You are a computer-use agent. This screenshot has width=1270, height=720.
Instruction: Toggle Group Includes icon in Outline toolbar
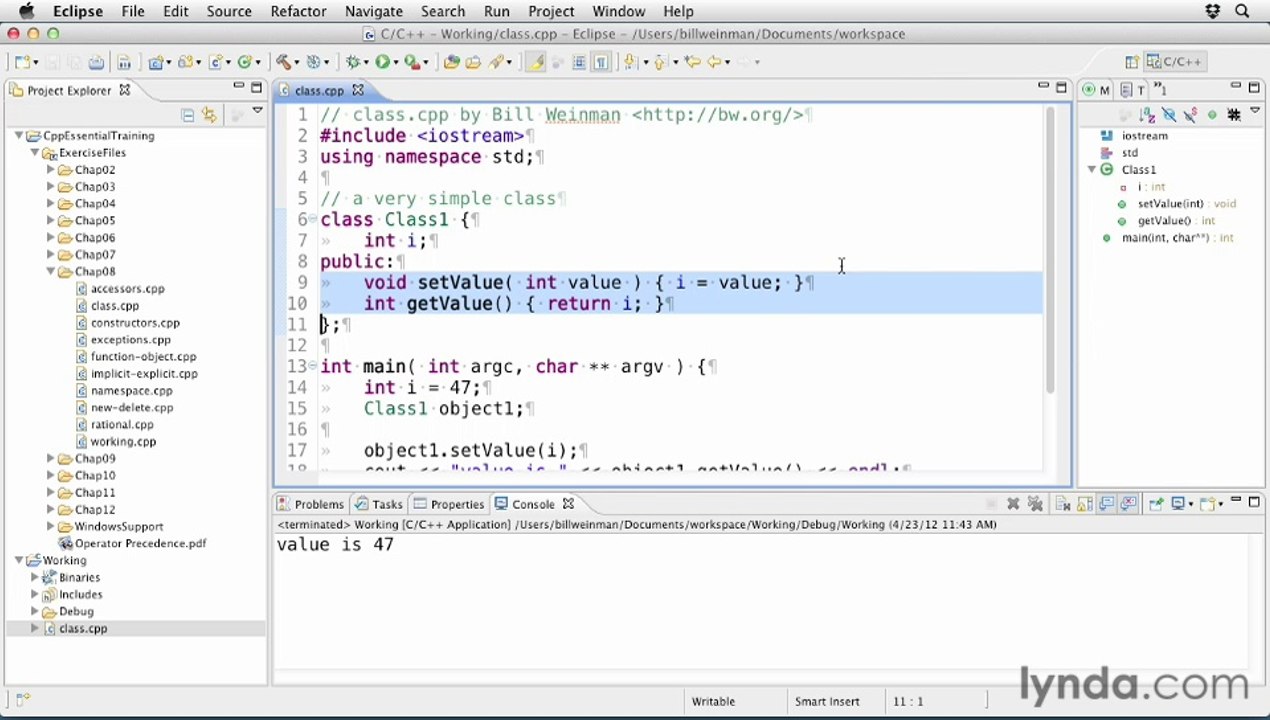(x=1234, y=114)
